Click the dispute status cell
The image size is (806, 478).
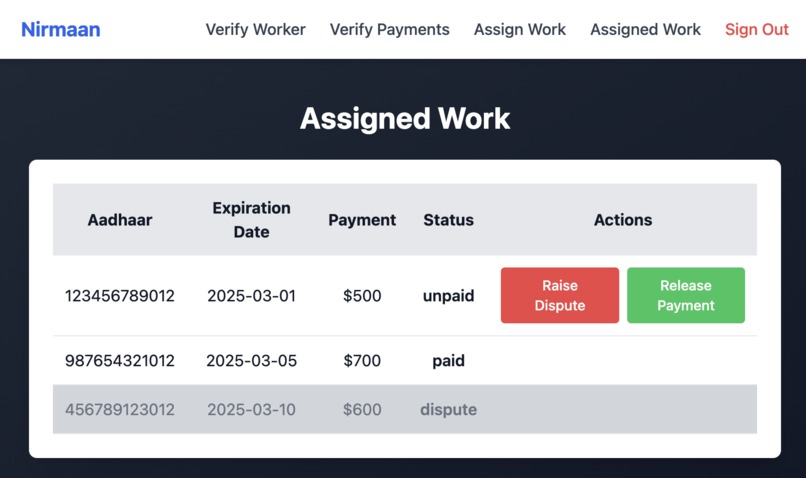448,410
